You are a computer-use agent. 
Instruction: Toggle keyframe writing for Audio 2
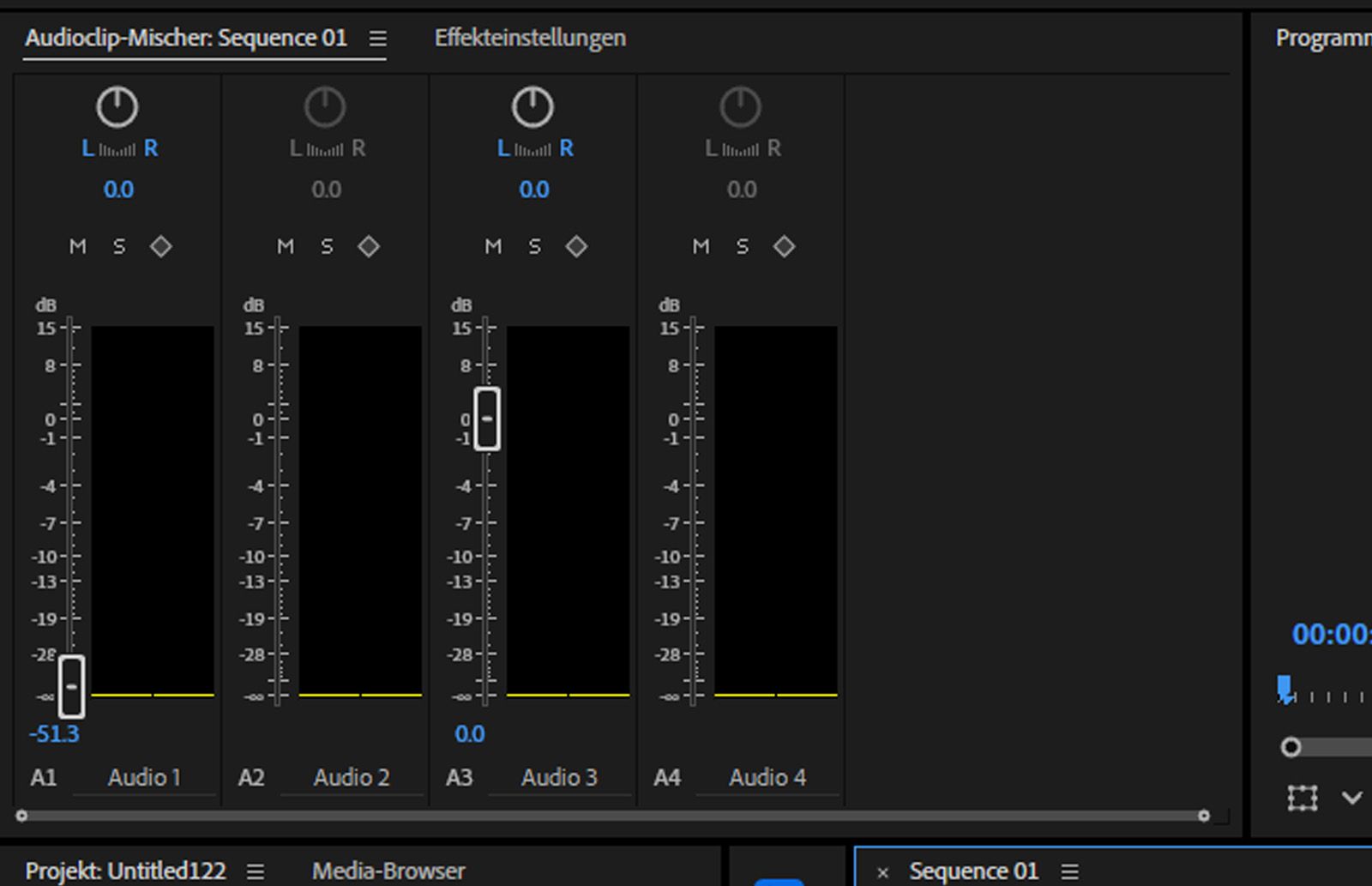tap(369, 247)
